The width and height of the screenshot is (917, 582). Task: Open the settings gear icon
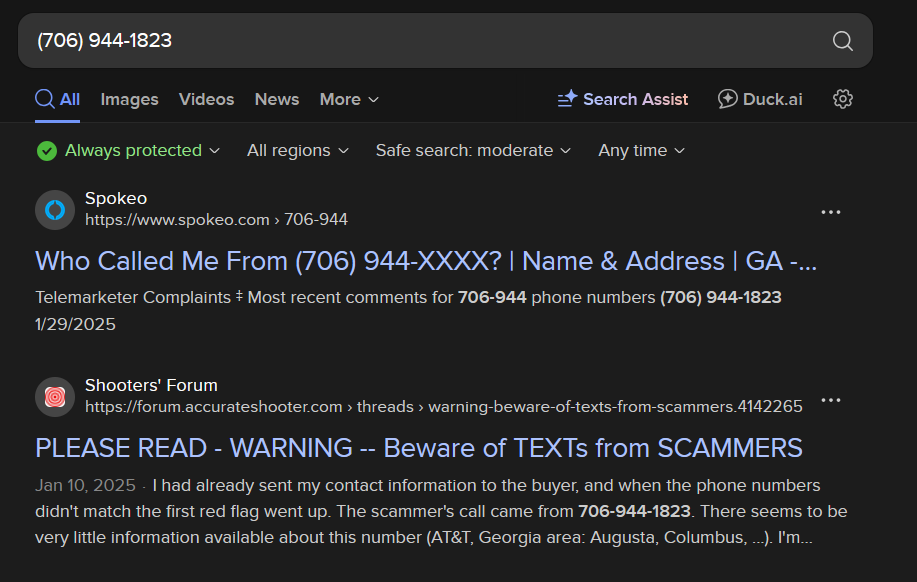point(842,99)
